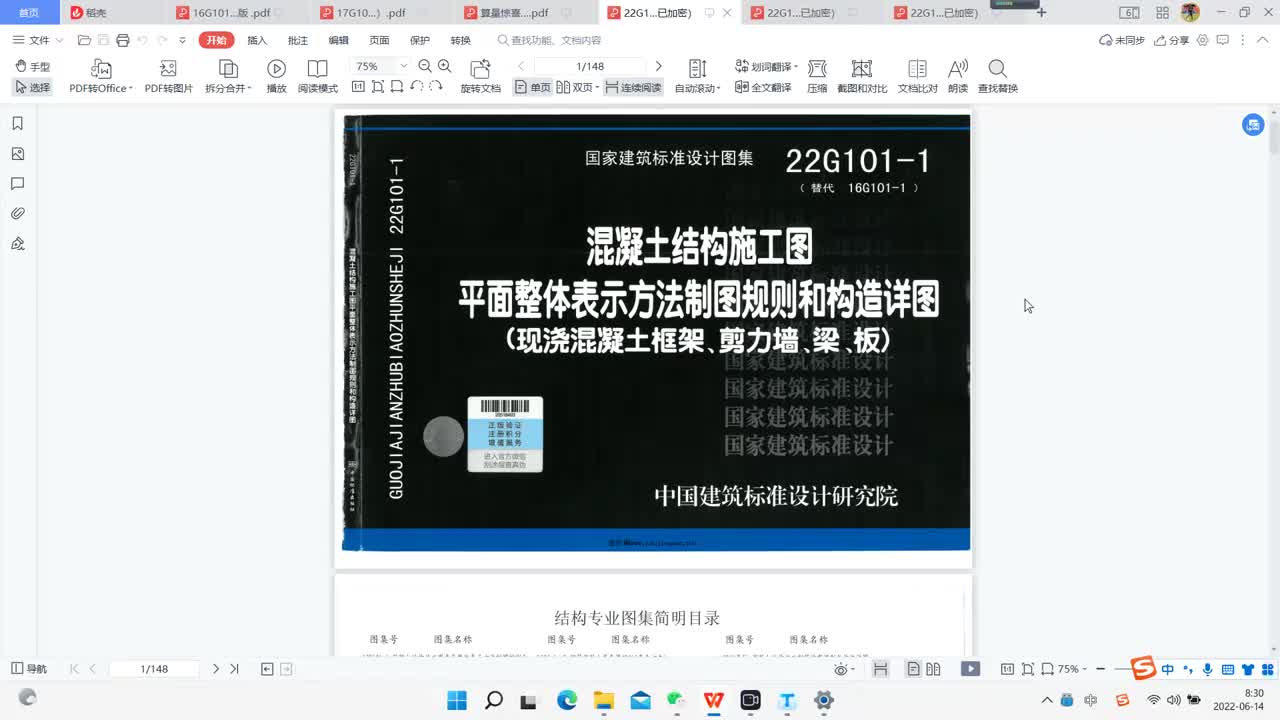Viewport: 1280px width, 720px height.
Task: Open PDF转Office conversion
Action: 101,76
